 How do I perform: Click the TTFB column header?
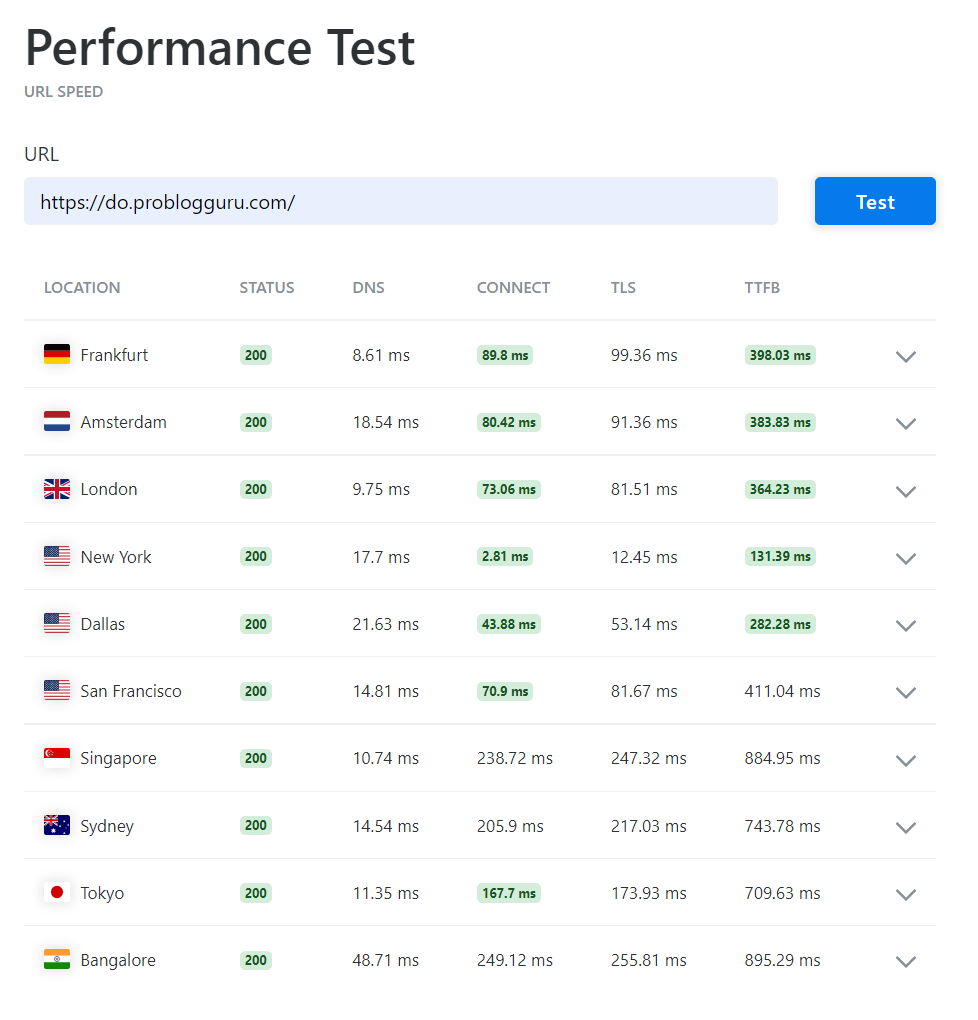point(762,288)
